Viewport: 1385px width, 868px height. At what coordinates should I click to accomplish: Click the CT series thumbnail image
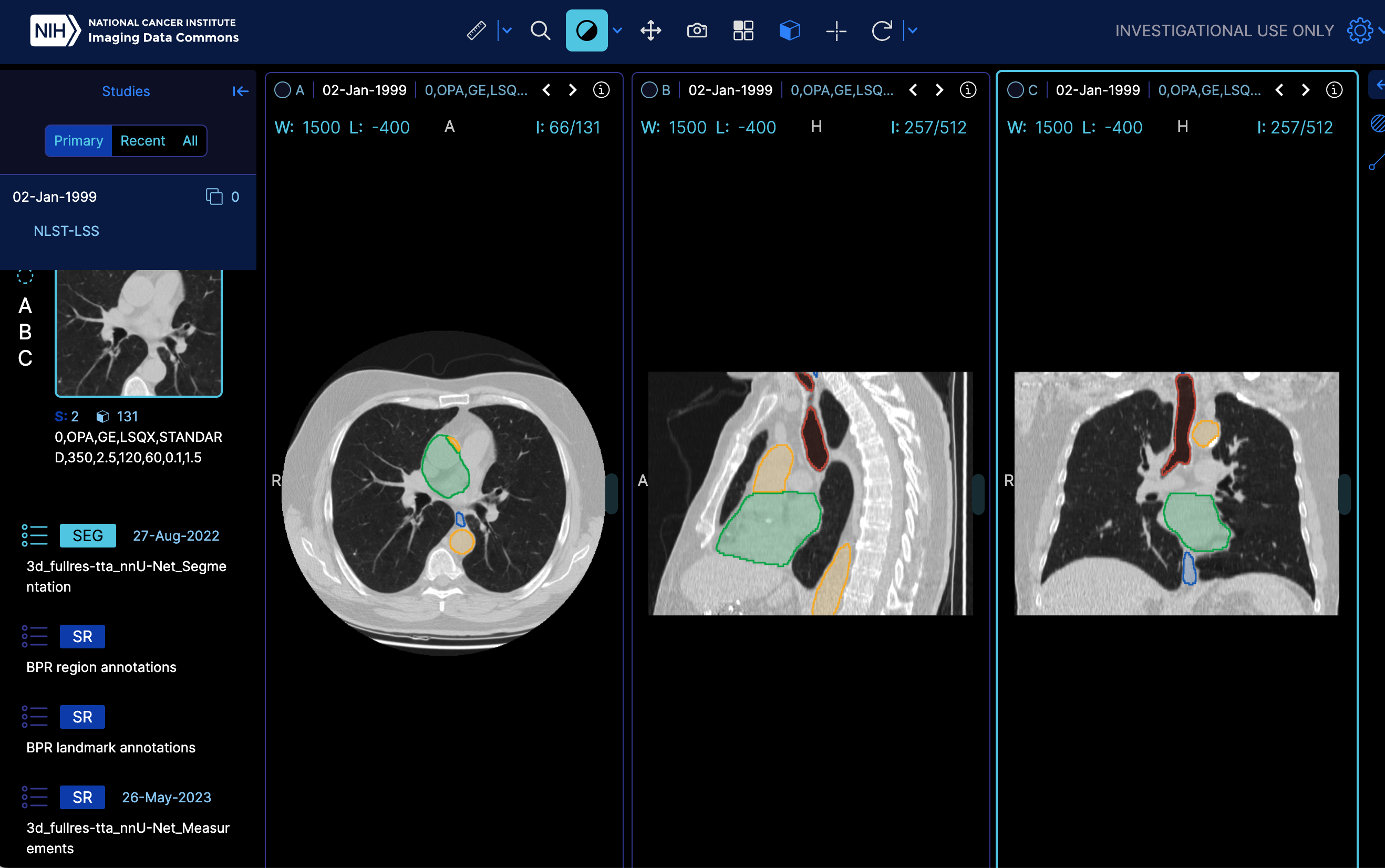tap(138, 333)
